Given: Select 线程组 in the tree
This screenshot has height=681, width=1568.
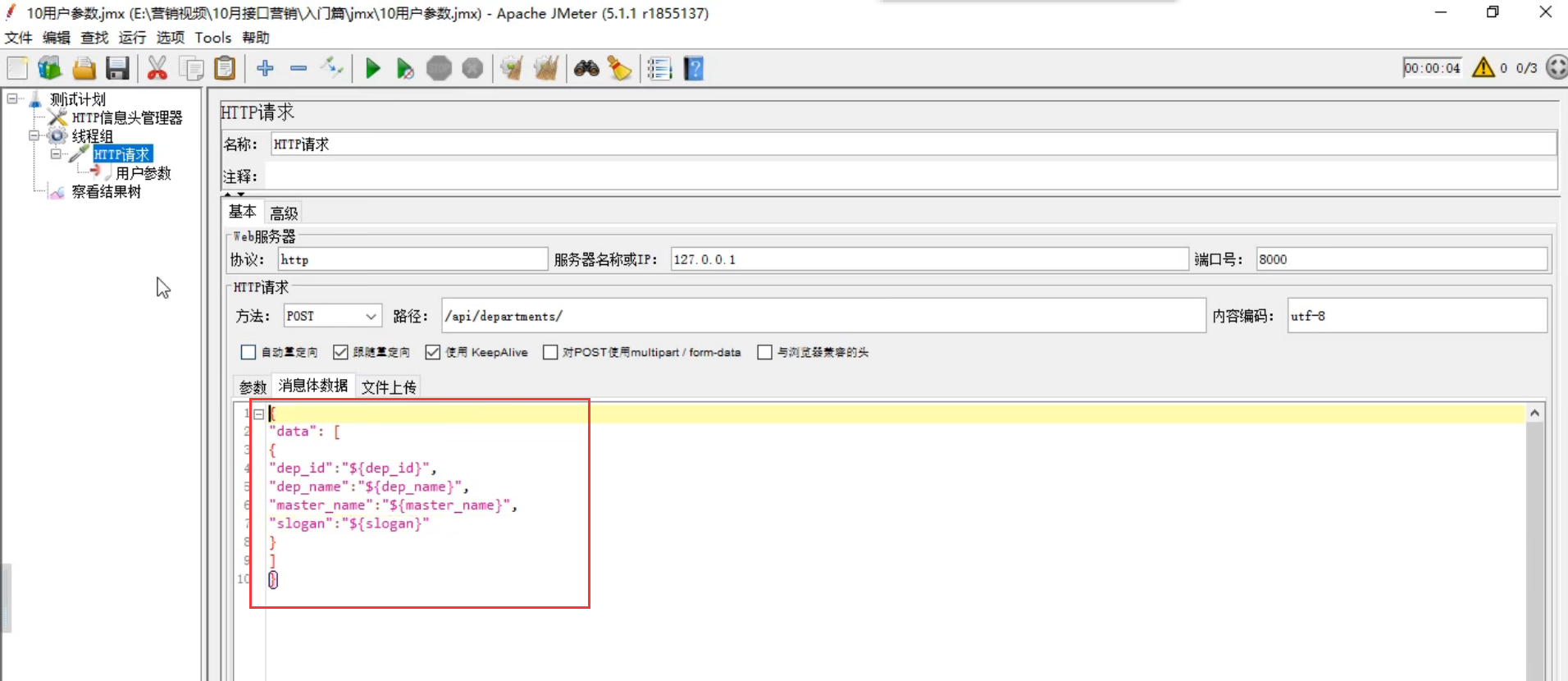Looking at the screenshot, I should (x=92, y=136).
